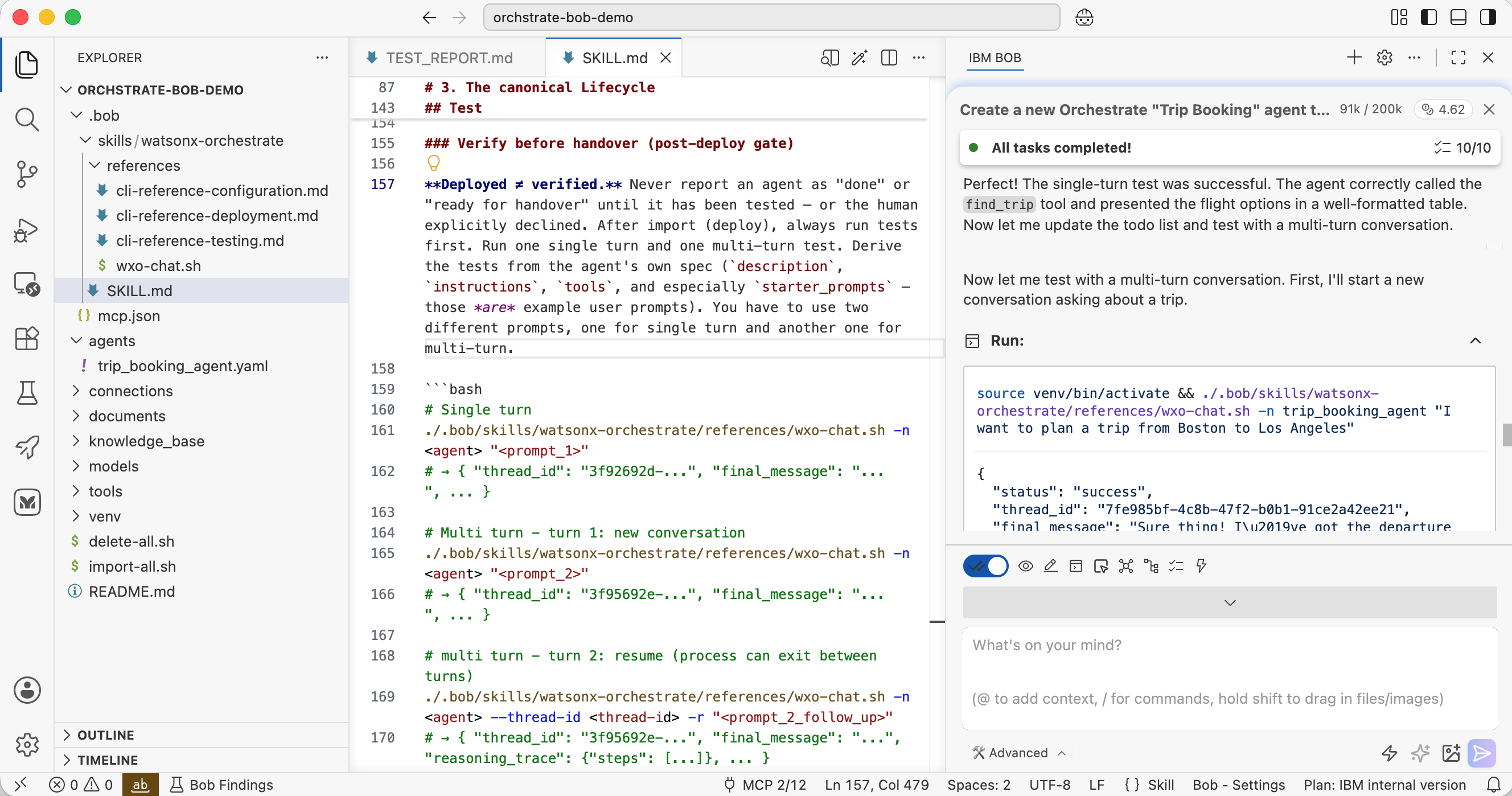Open markdown preview to the side
1512x796 pixels.
click(x=829, y=58)
